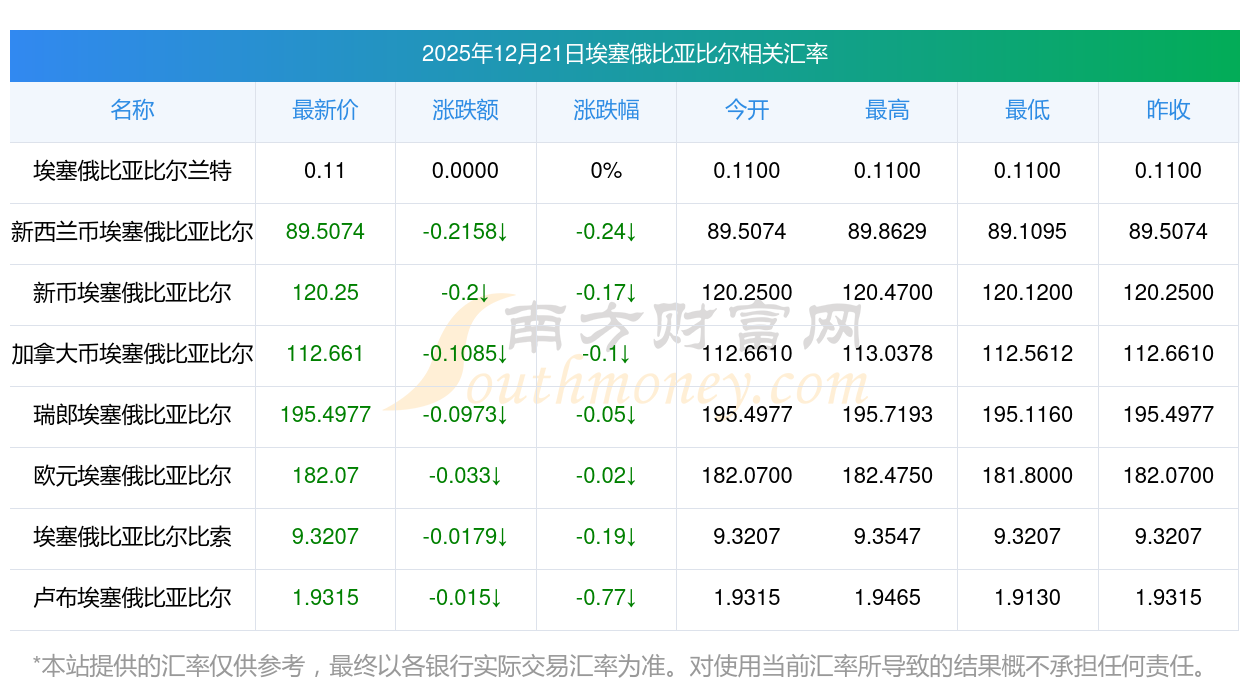Click high value 195.7193
This screenshot has height=697, width=1250.
point(887,415)
